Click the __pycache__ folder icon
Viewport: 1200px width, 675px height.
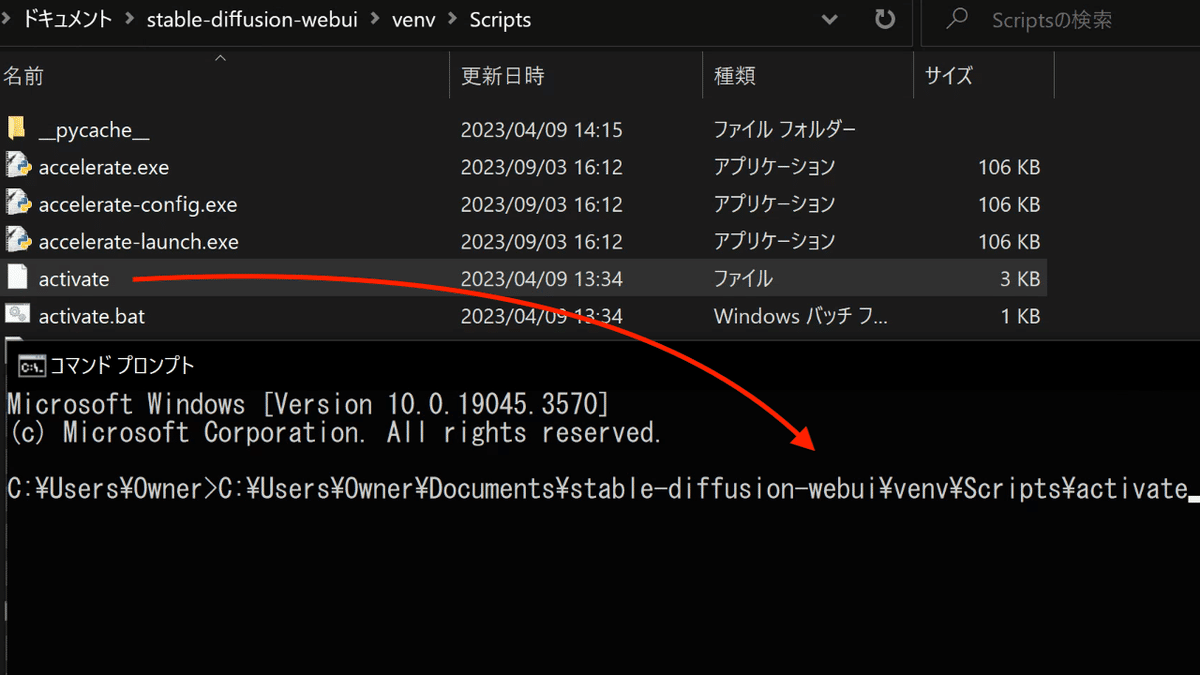16,129
